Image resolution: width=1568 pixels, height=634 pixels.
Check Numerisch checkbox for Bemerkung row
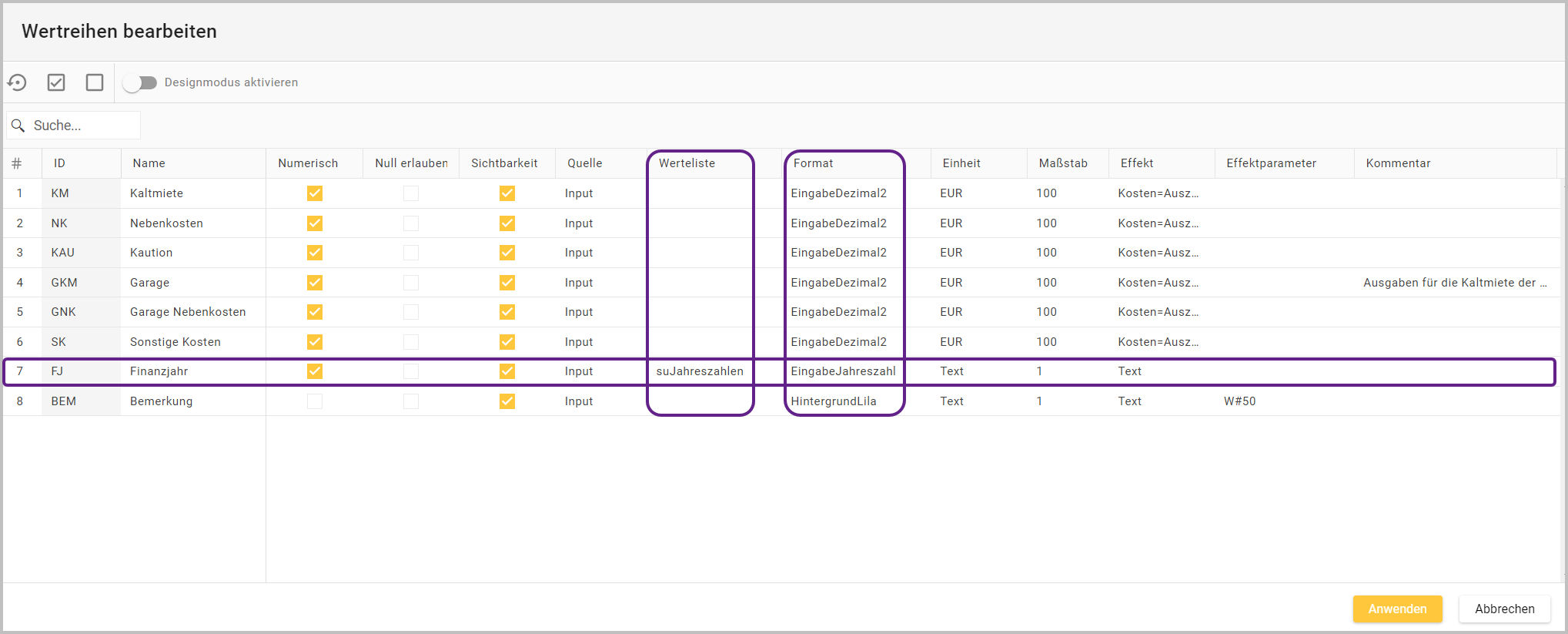pyautogui.click(x=315, y=401)
